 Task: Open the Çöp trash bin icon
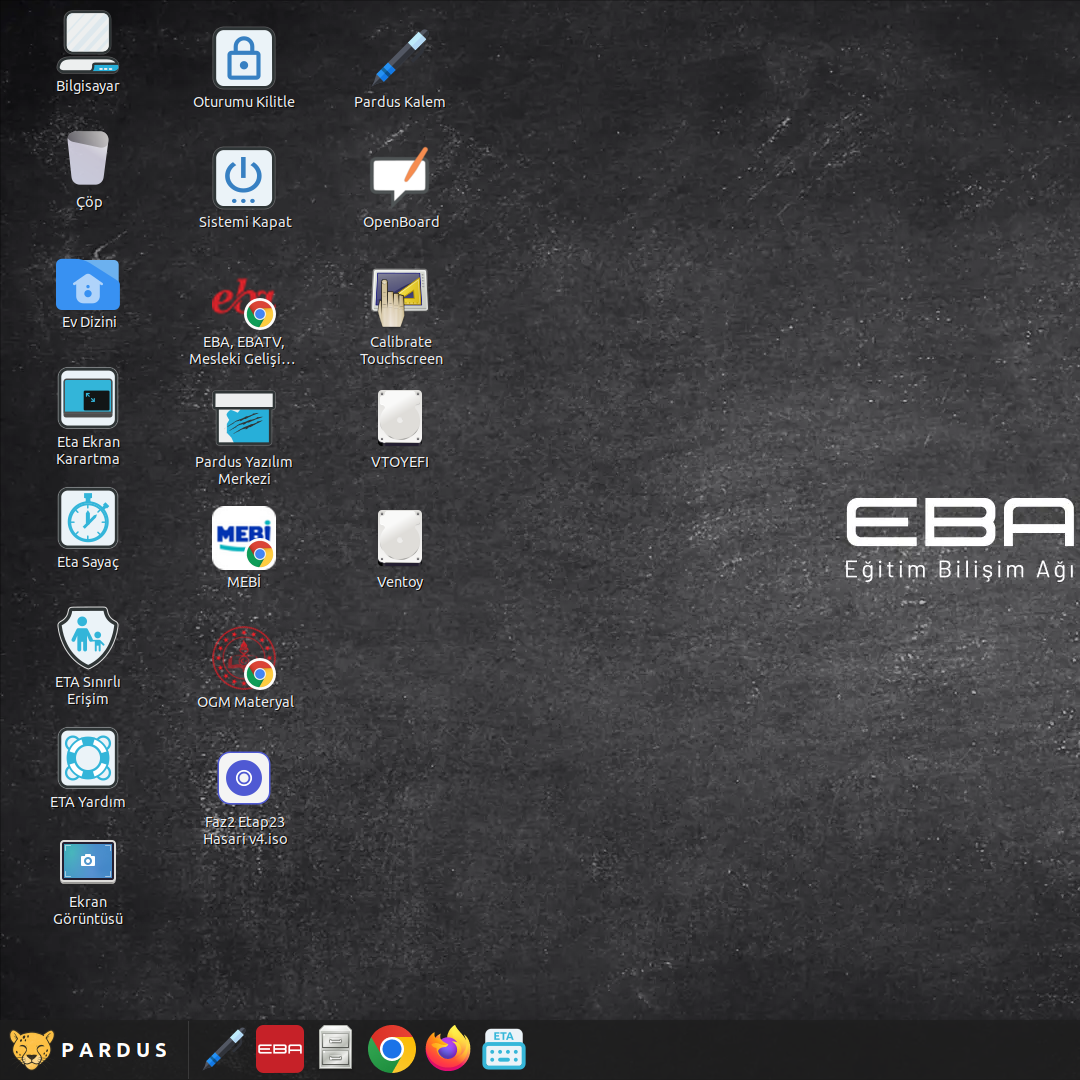[x=88, y=159]
